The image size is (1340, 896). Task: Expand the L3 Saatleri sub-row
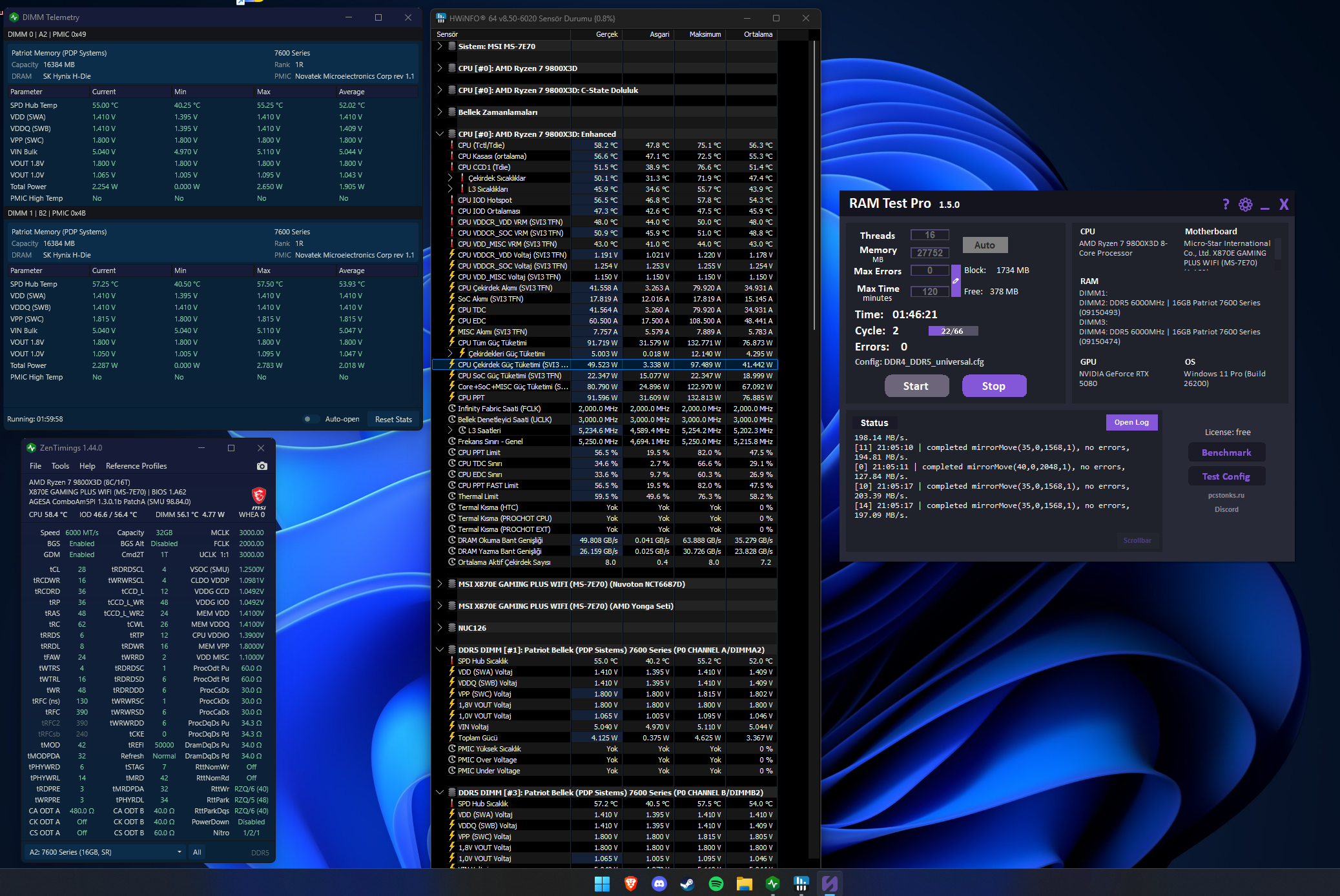click(450, 431)
